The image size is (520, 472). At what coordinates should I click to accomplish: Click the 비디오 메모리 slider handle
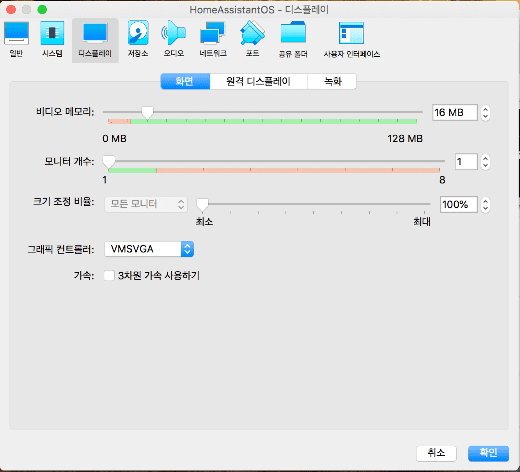click(x=147, y=113)
